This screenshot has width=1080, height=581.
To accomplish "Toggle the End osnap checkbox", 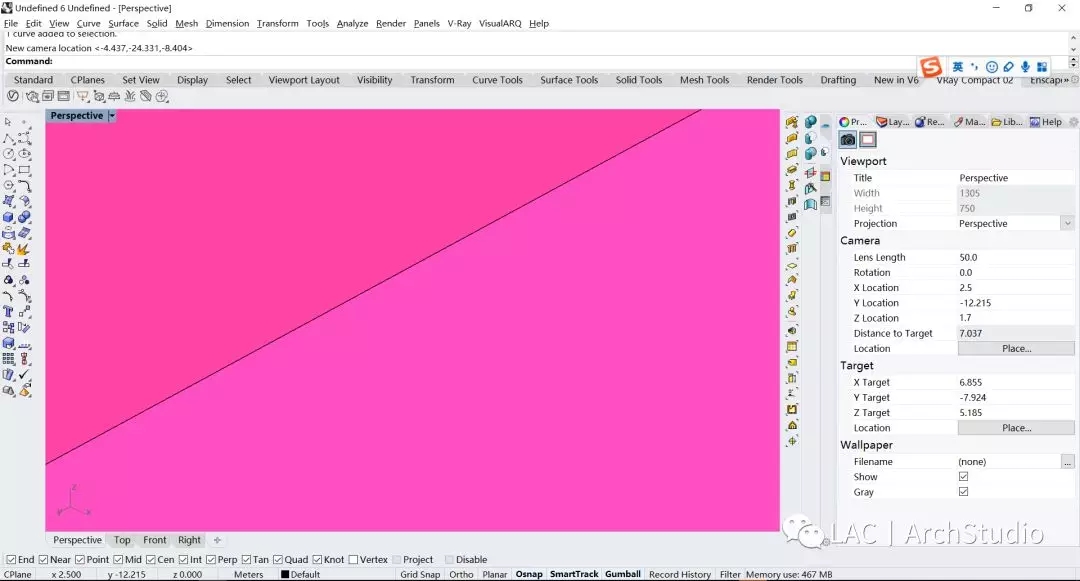I will 11,560.
